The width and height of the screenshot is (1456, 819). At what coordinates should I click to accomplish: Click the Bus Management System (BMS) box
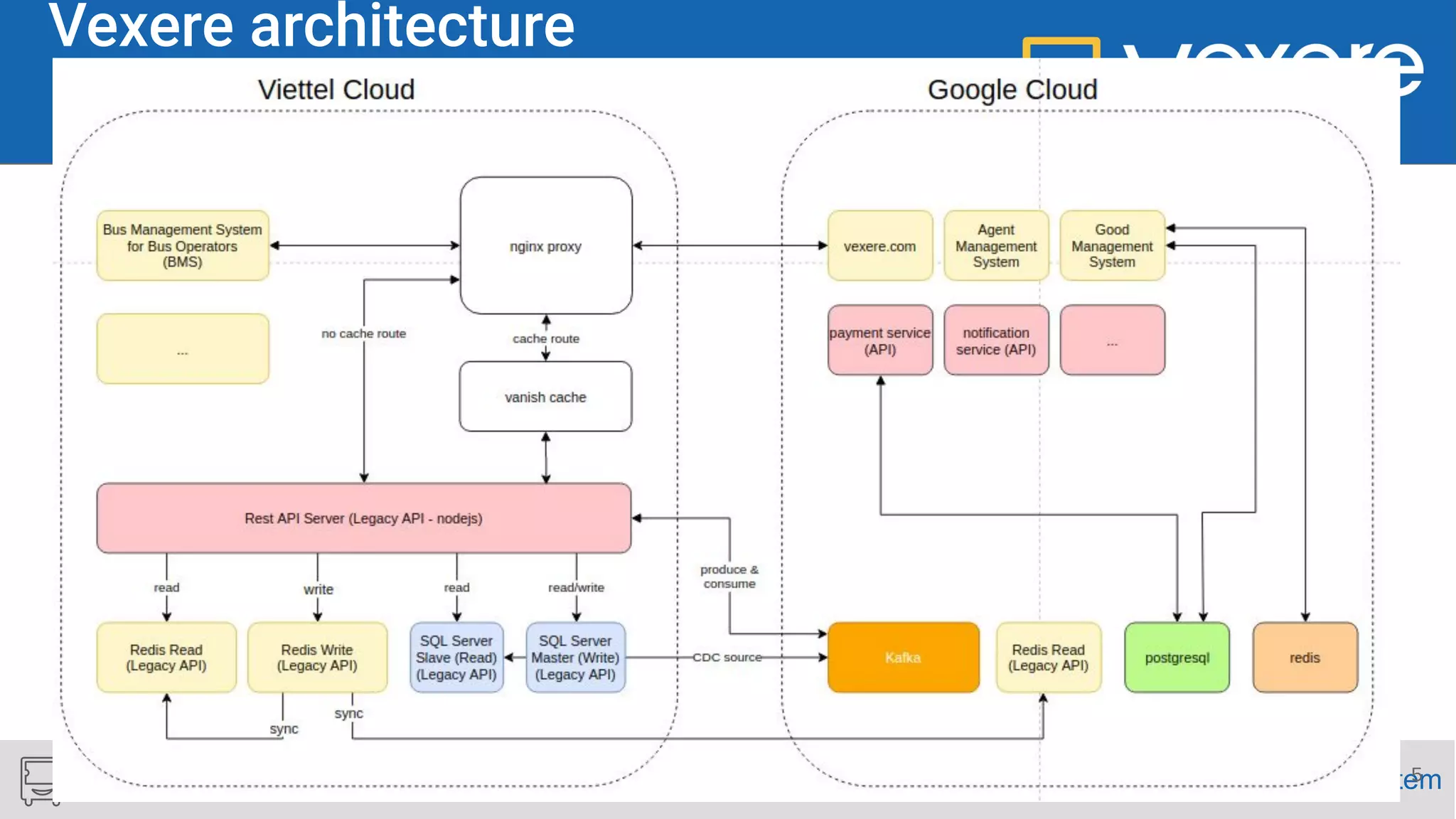[183, 245]
